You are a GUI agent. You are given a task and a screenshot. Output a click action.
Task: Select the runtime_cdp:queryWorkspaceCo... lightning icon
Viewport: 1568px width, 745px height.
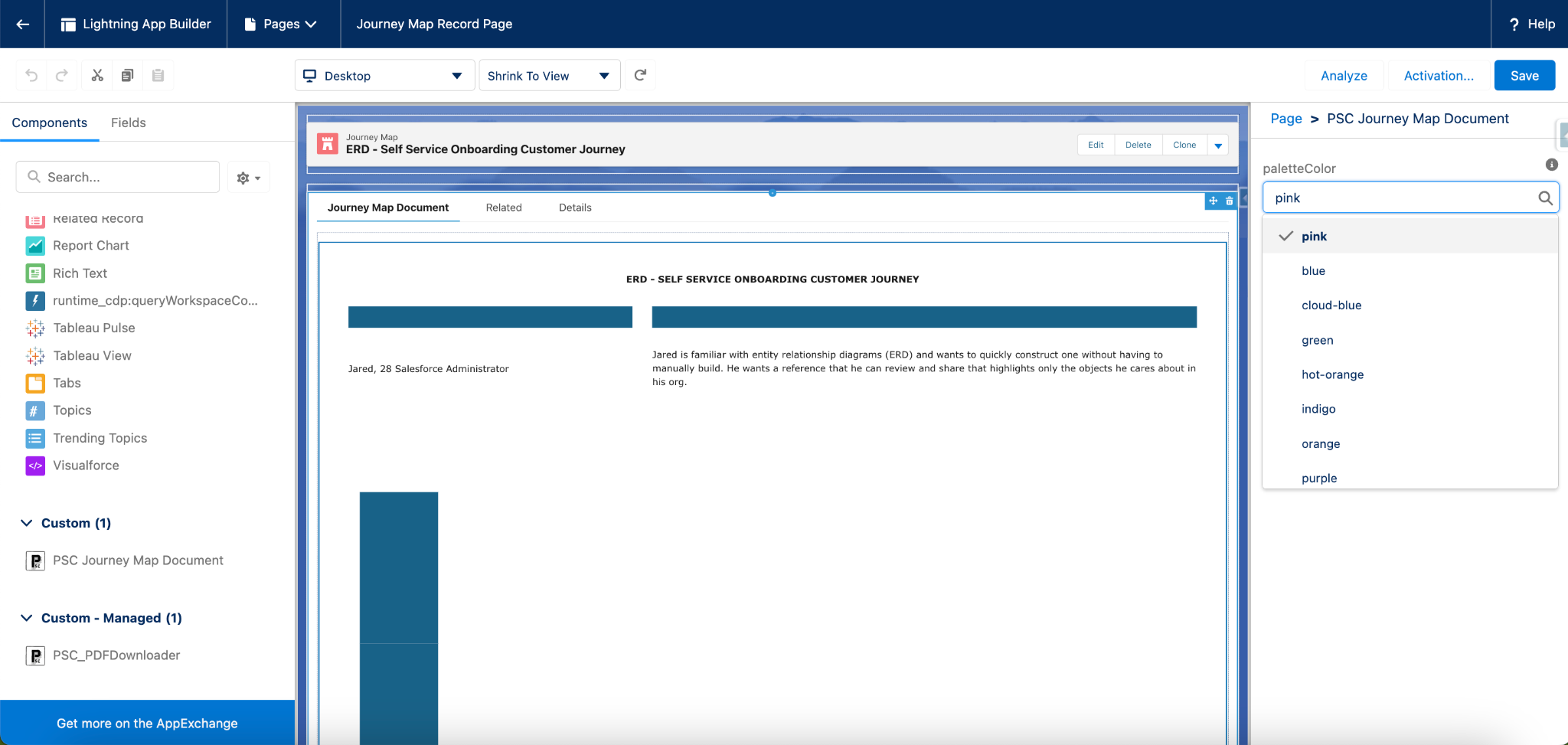[35, 300]
